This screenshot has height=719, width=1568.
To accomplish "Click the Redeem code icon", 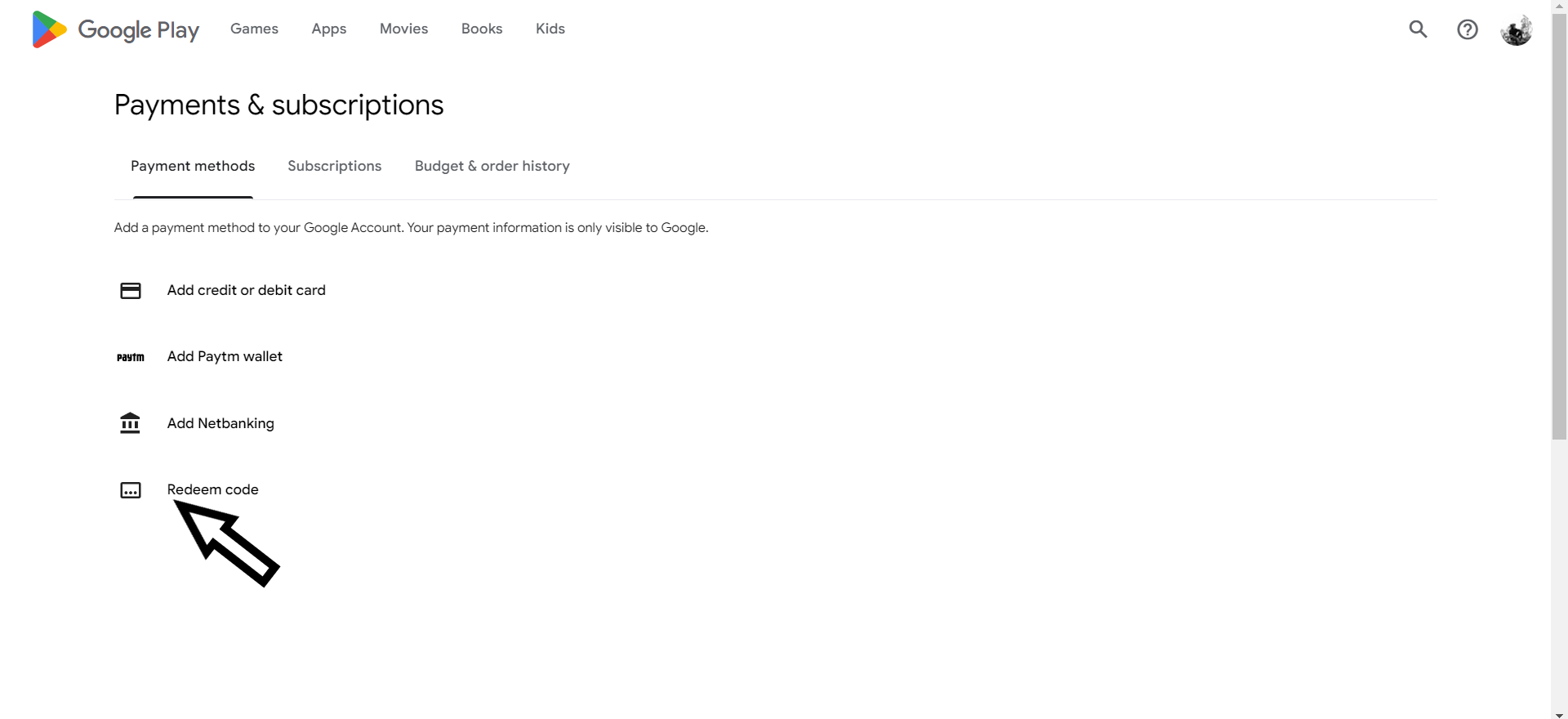I will (131, 490).
